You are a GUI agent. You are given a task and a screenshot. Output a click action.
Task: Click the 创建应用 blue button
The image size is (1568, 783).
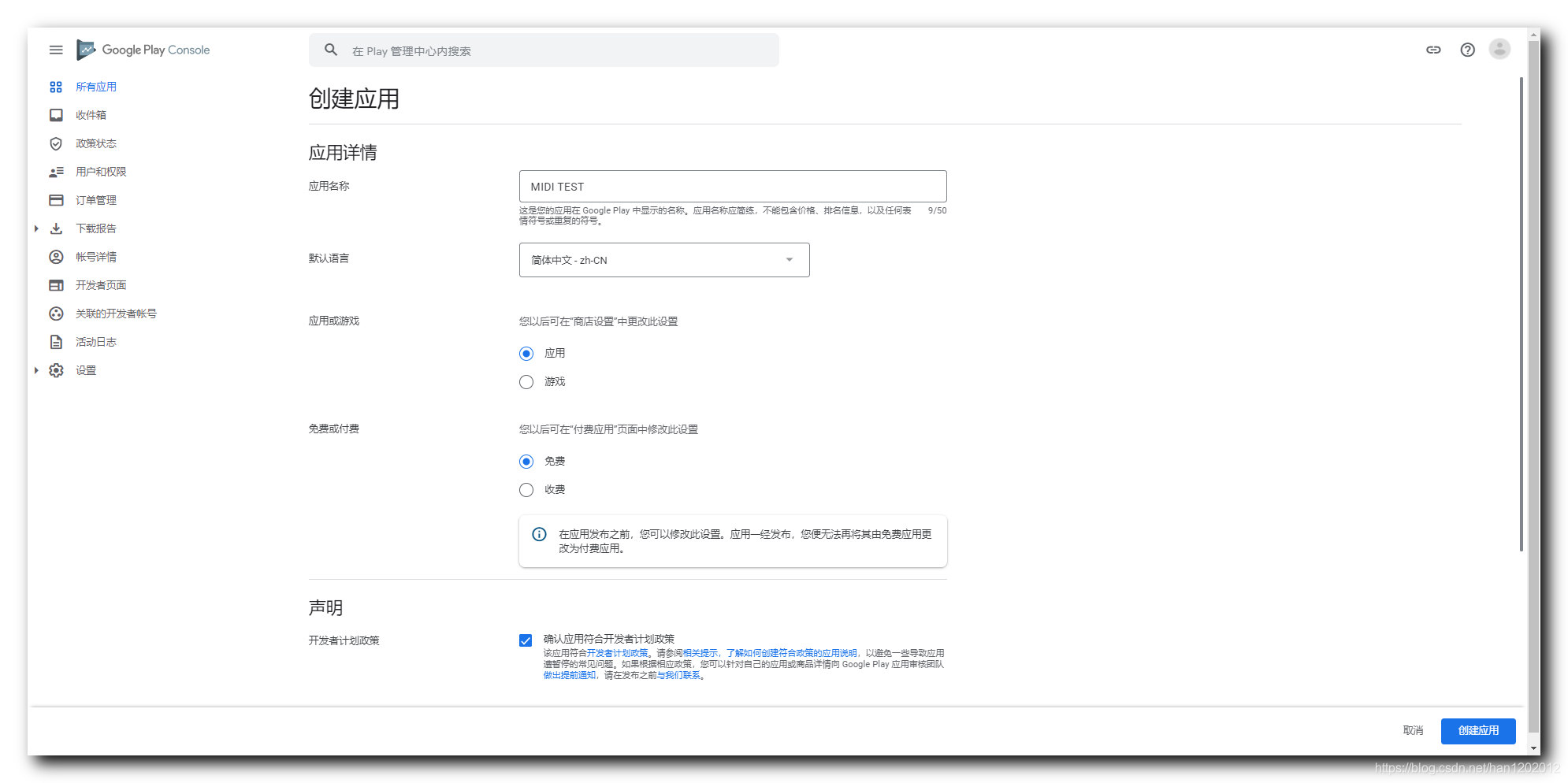pyautogui.click(x=1478, y=731)
